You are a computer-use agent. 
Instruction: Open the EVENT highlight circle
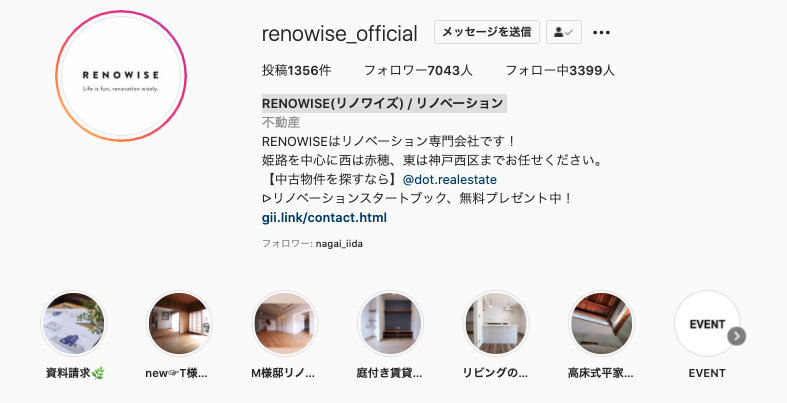707,324
